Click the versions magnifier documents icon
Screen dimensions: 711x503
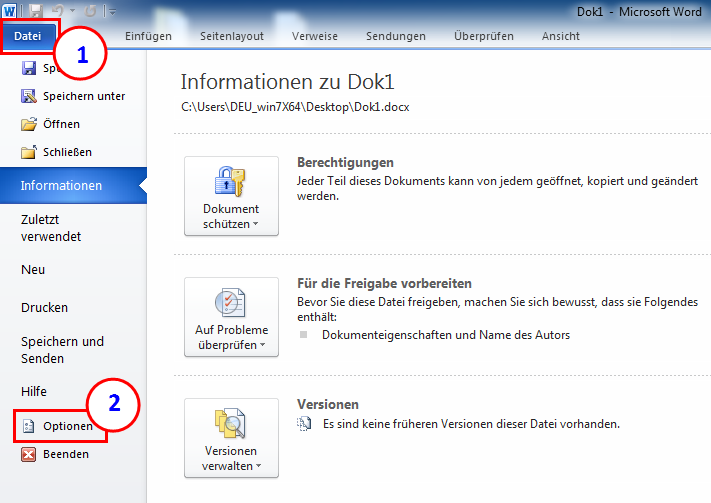[230, 423]
